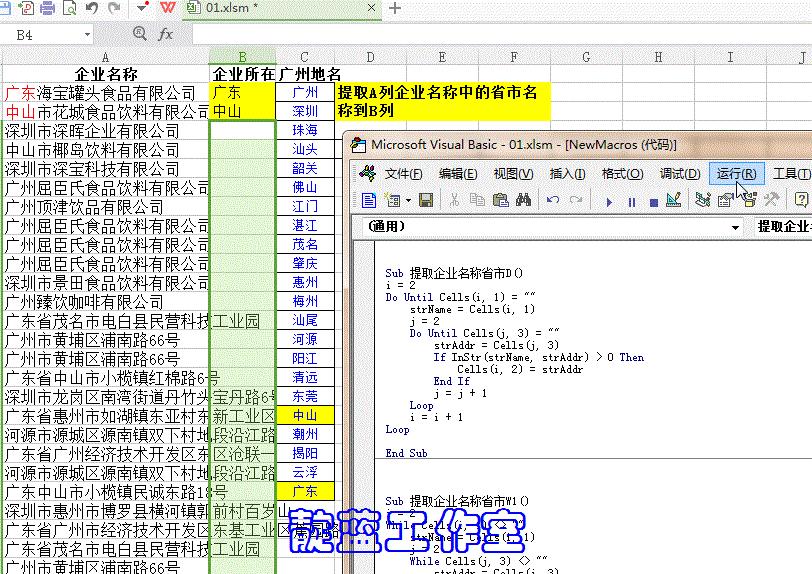Open the VBA 文件(F) menu
The height and width of the screenshot is (574, 812).
click(x=403, y=174)
